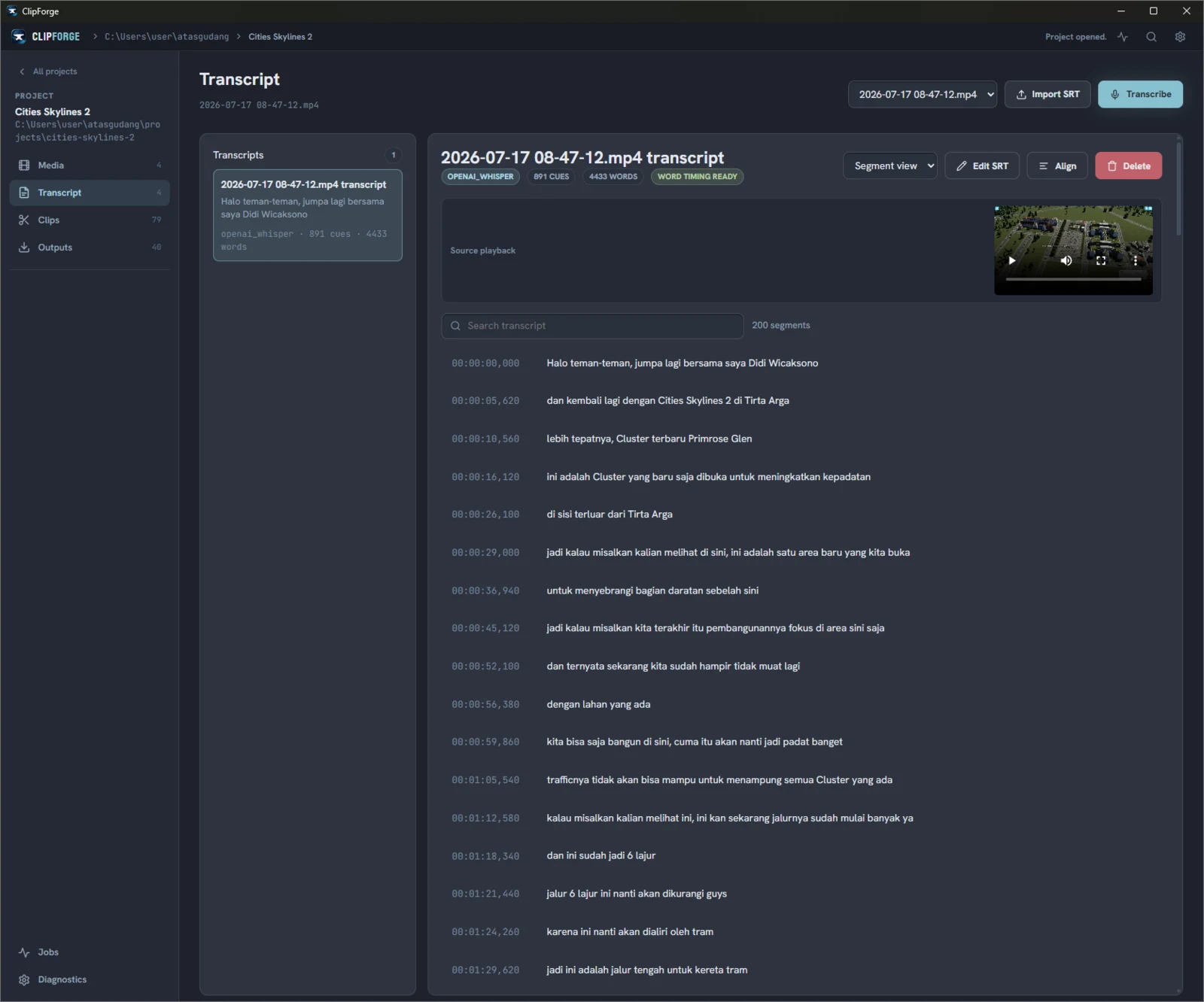Select the Transcript sidebar item
The height and width of the screenshot is (1002, 1204).
tap(90, 193)
